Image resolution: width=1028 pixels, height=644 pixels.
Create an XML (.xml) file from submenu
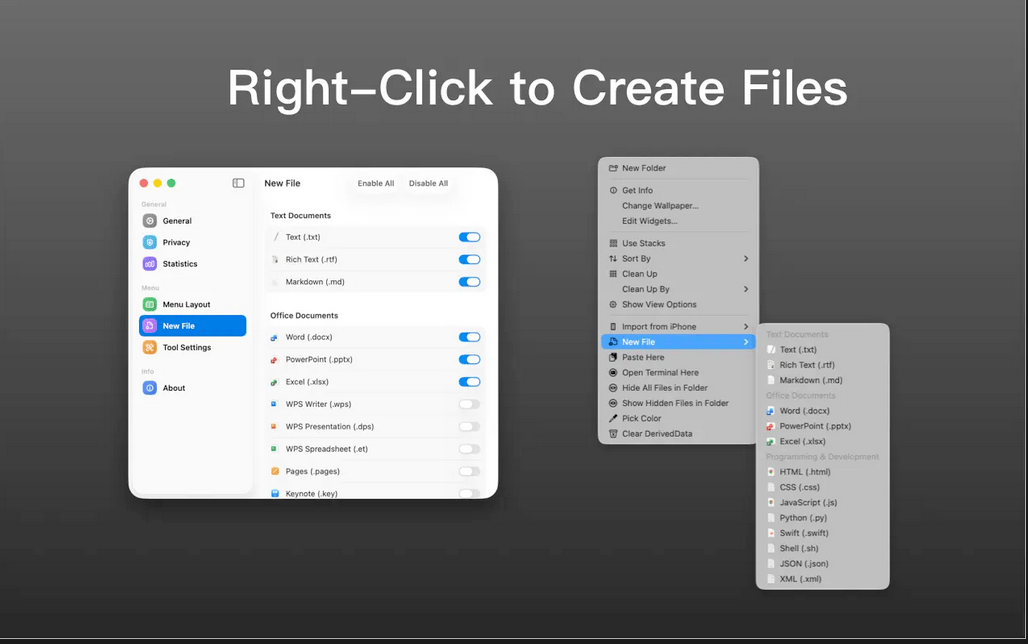[800, 579]
